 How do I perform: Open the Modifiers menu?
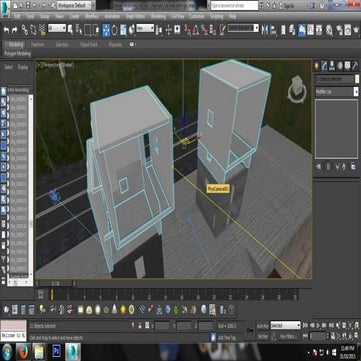[x=91, y=16]
